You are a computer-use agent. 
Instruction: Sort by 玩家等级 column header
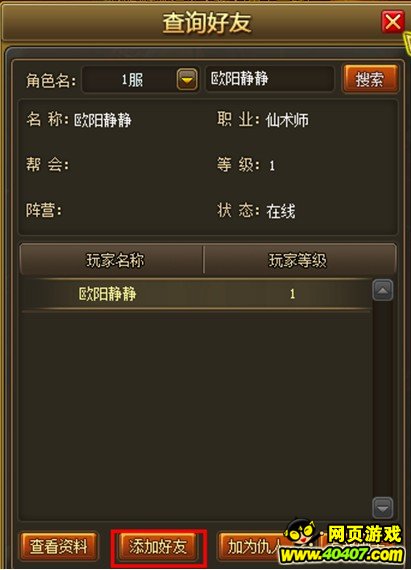click(300, 260)
